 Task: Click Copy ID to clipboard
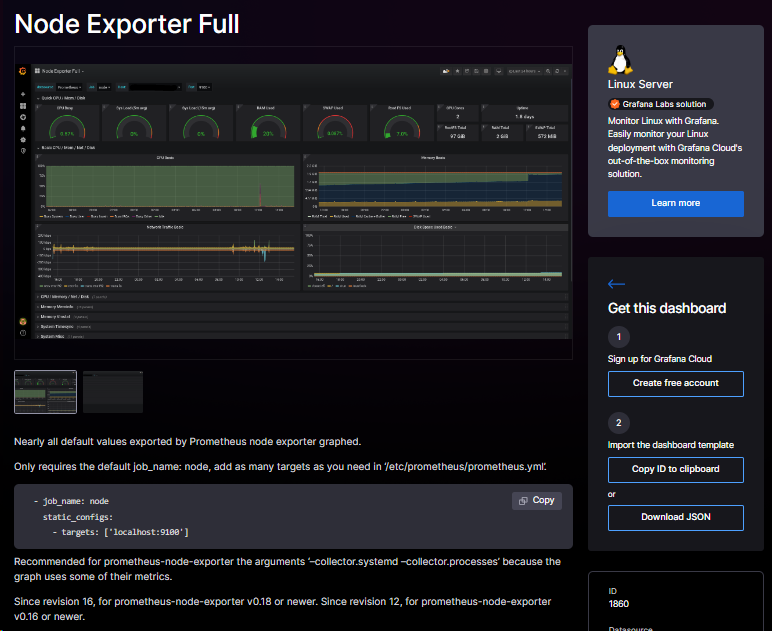(676, 470)
